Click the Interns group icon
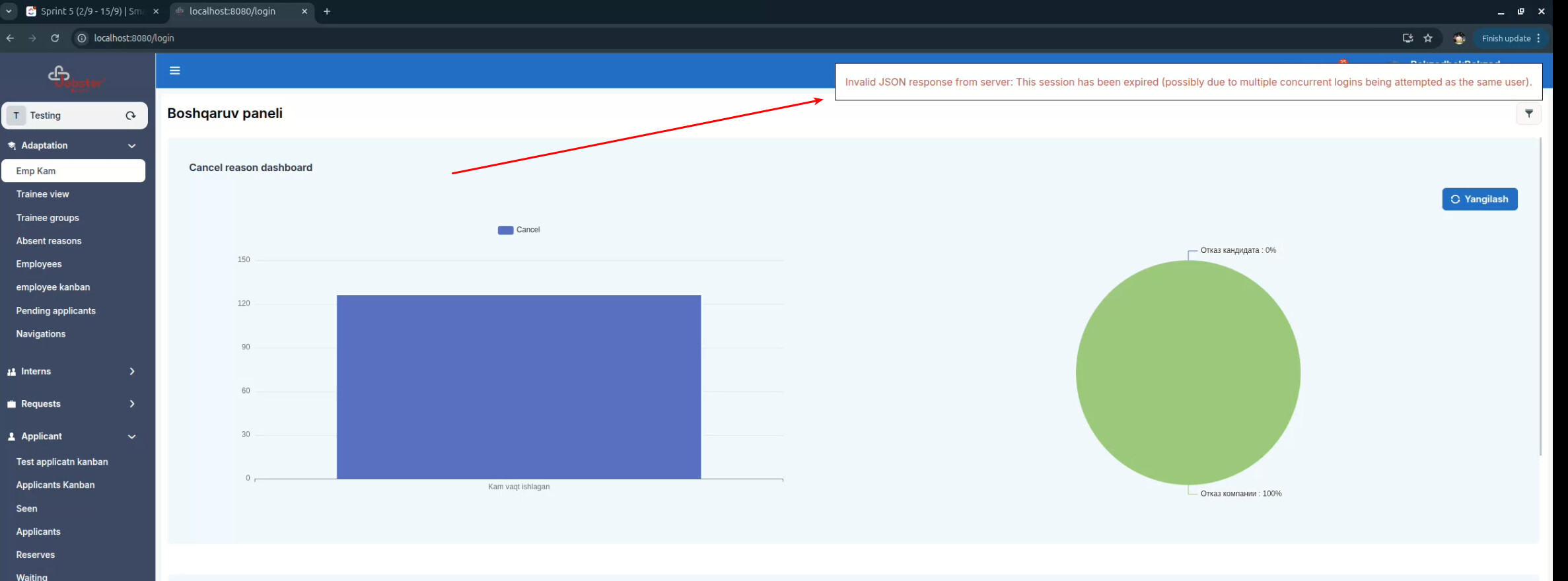Viewport: 1568px width, 581px height. click(x=11, y=372)
